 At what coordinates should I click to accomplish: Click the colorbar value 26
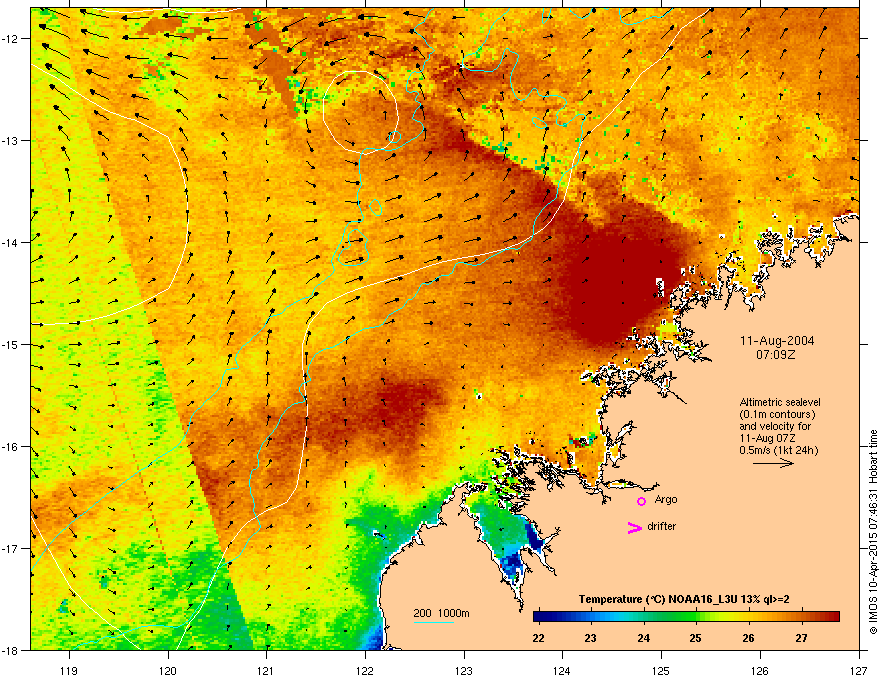pos(748,638)
